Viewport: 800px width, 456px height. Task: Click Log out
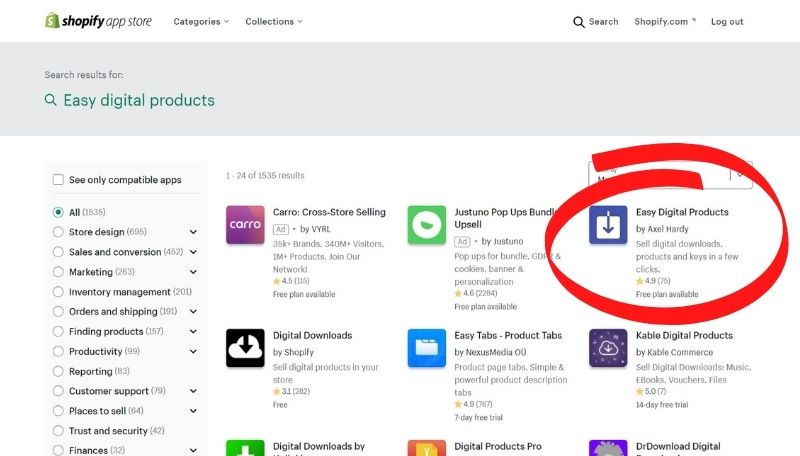click(727, 21)
